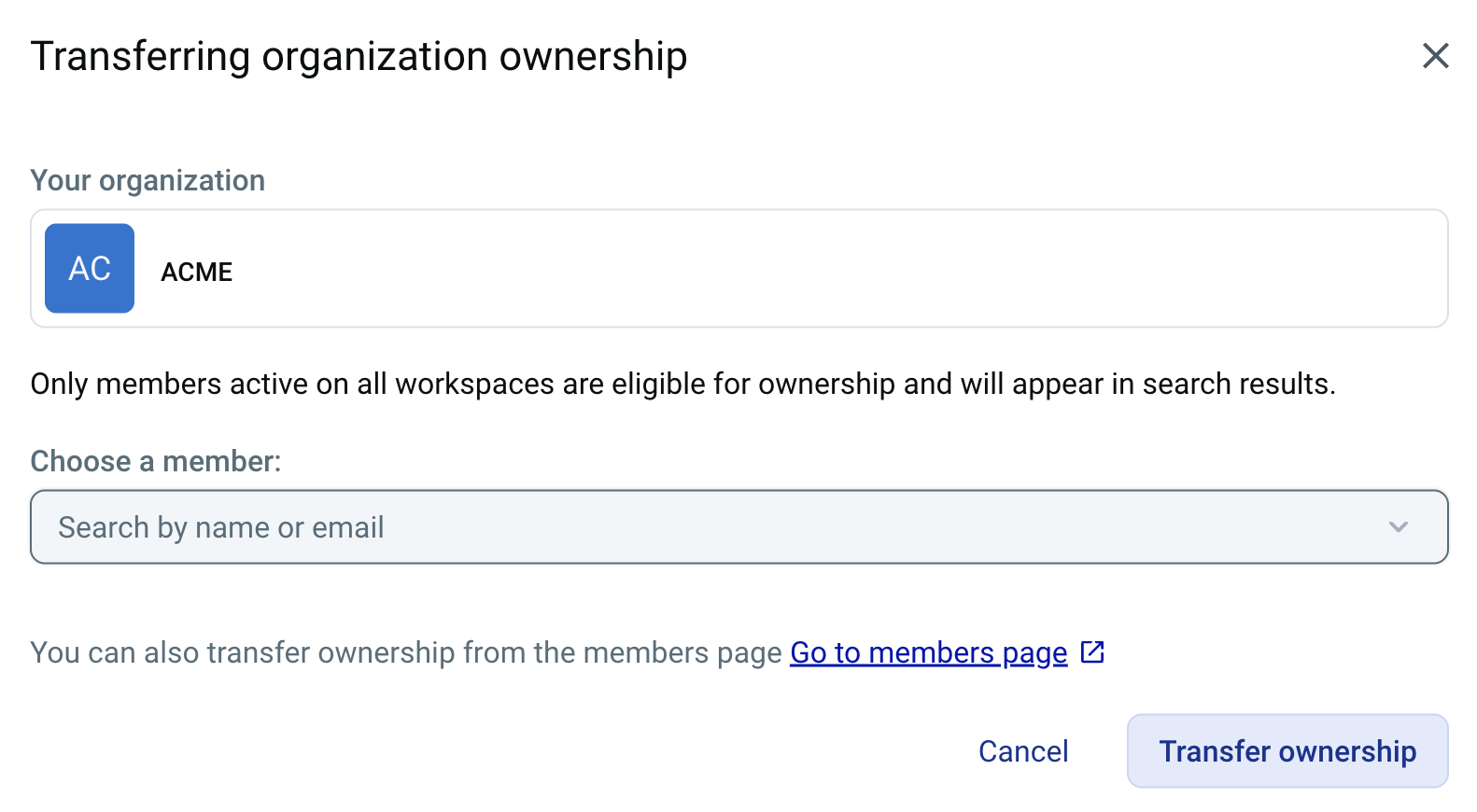Image resolution: width=1477 pixels, height=812 pixels.
Task: Click the ACME organization name
Action: pyautogui.click(x=196, y=272)
